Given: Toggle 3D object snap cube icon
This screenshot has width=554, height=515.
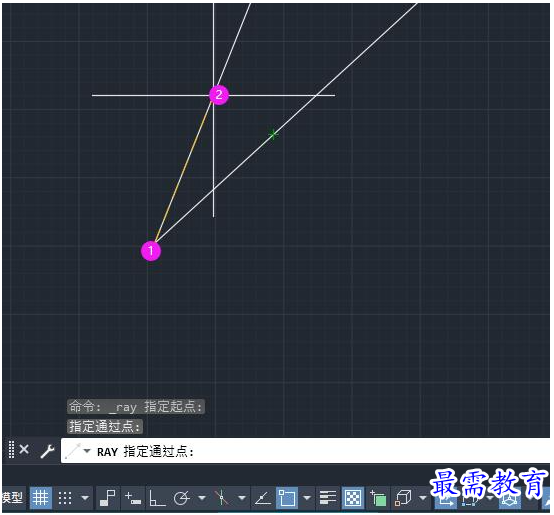Looking at the screenshot, I should point(403,498).
